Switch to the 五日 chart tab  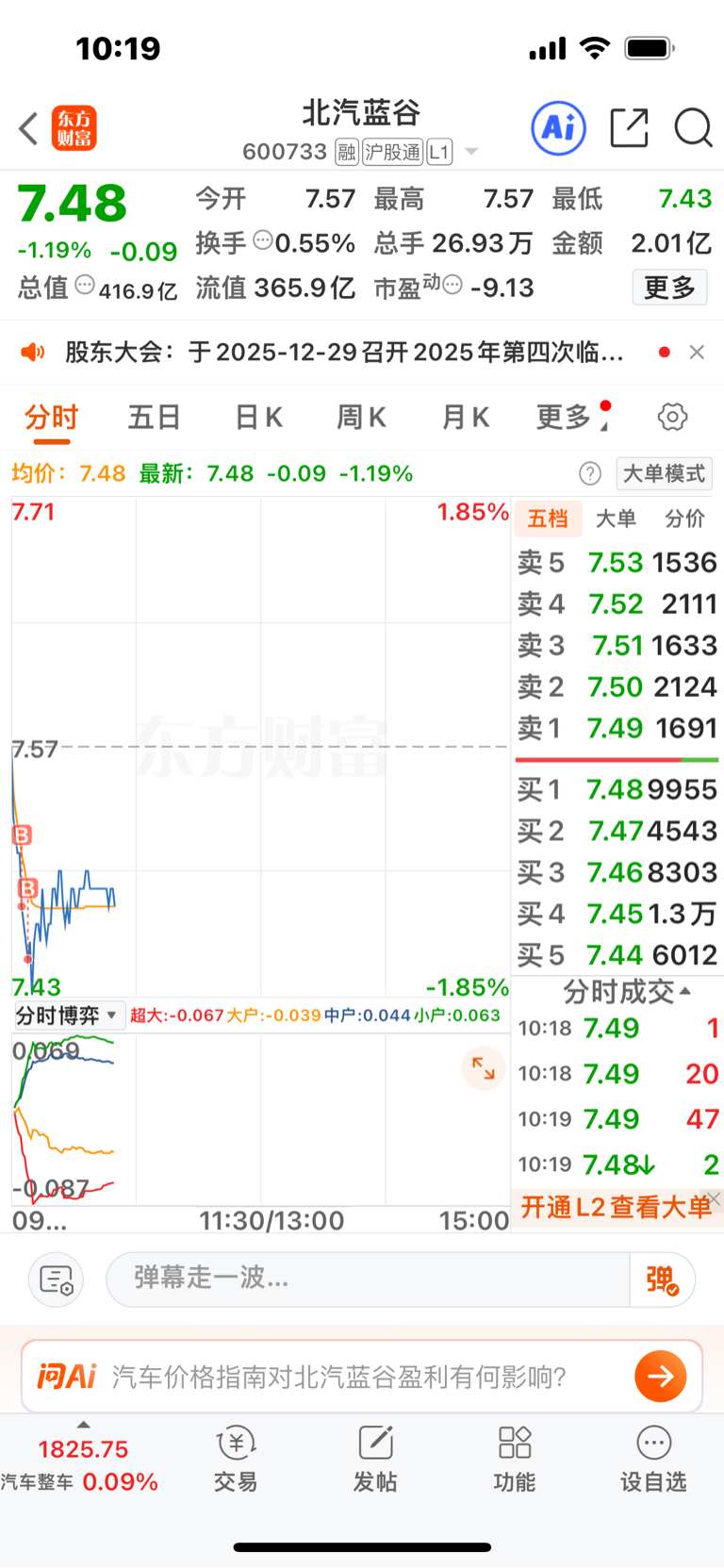[x=155, y=417]
